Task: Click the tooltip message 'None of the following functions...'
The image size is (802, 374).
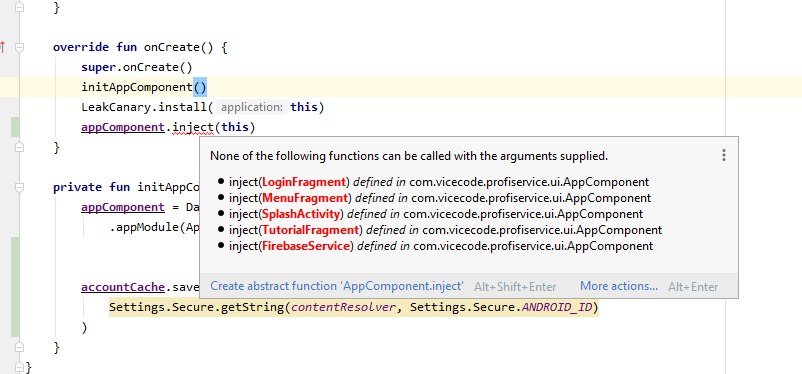Action: 409,156
